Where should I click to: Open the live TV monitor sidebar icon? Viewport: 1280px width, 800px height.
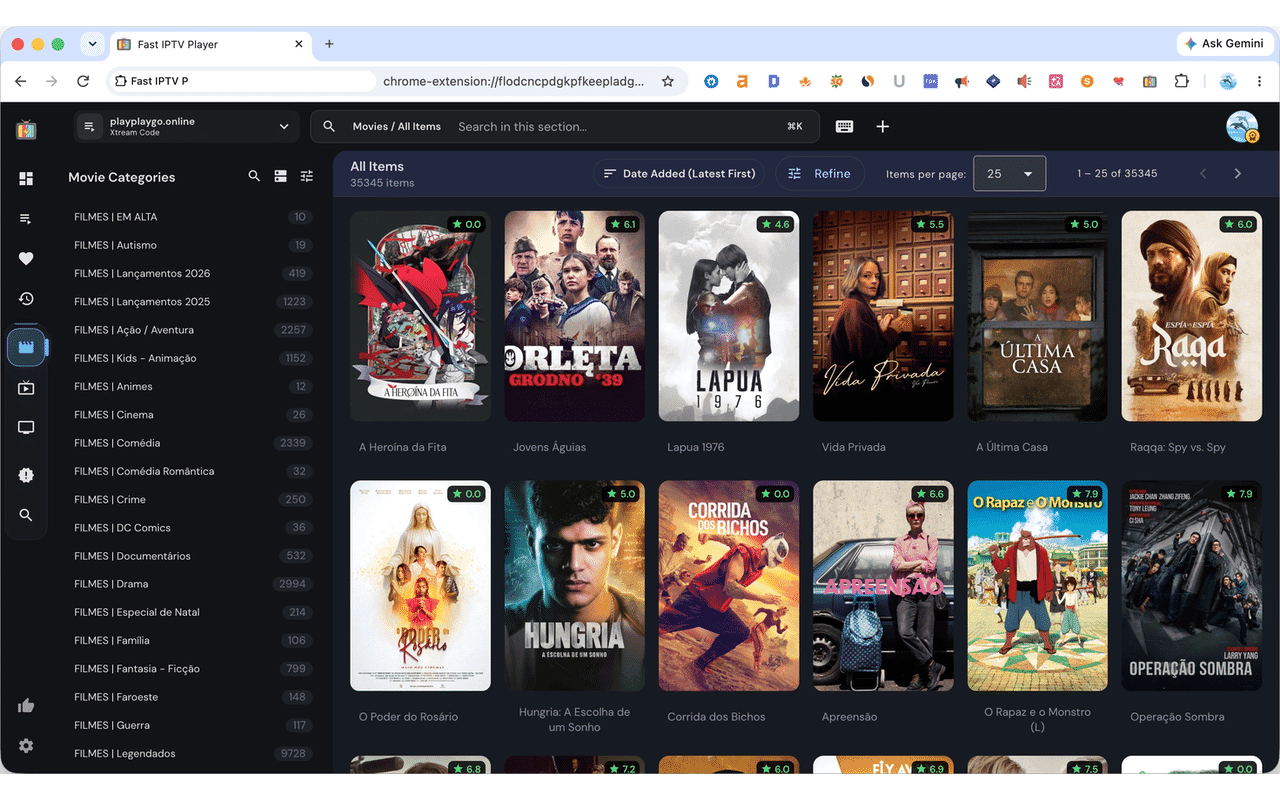(x=26, y=428)
